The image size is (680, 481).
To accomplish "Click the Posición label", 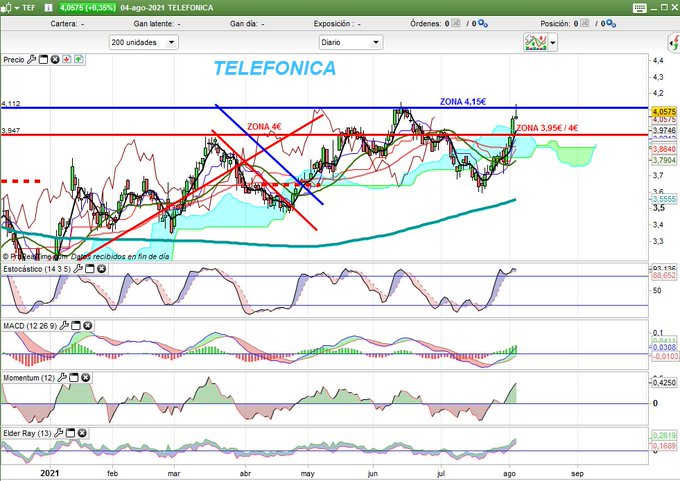I will tap(555, 24).
